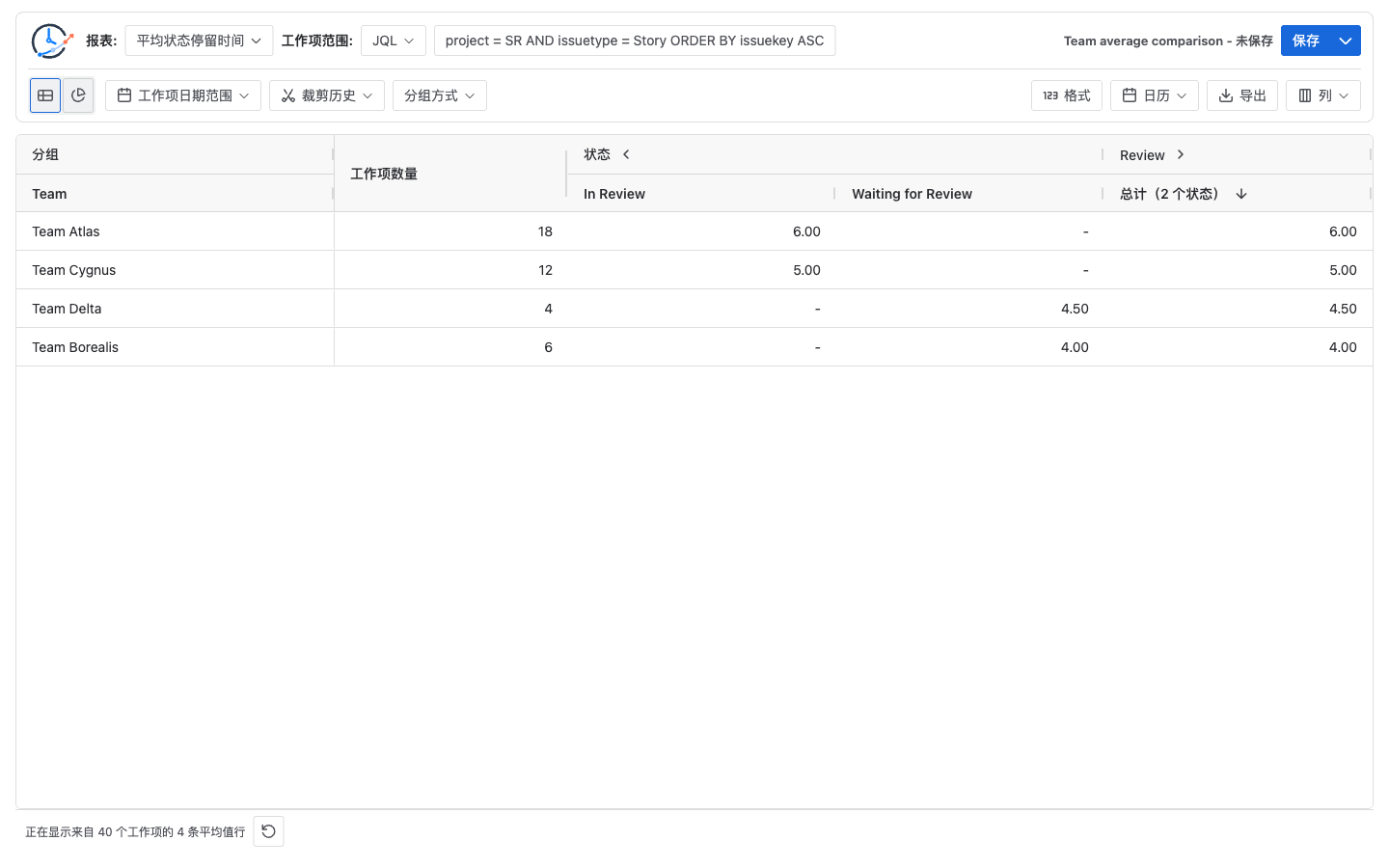Open the 分组方式 group by dropdown
Image resolution: width=1389 pixels, height=868 pixels.
[440, 95]
